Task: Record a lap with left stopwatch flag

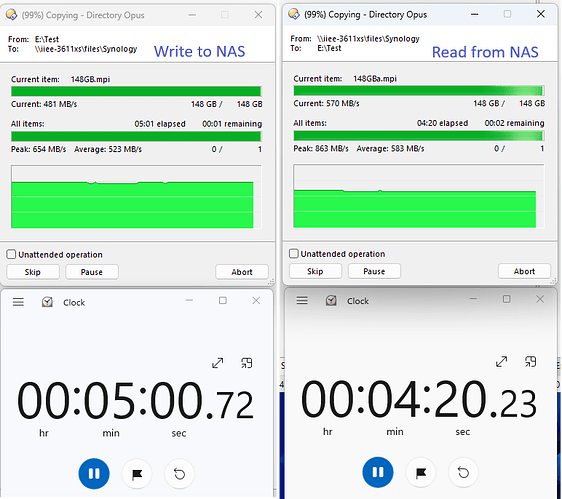Action: click(x=137, y=474)
